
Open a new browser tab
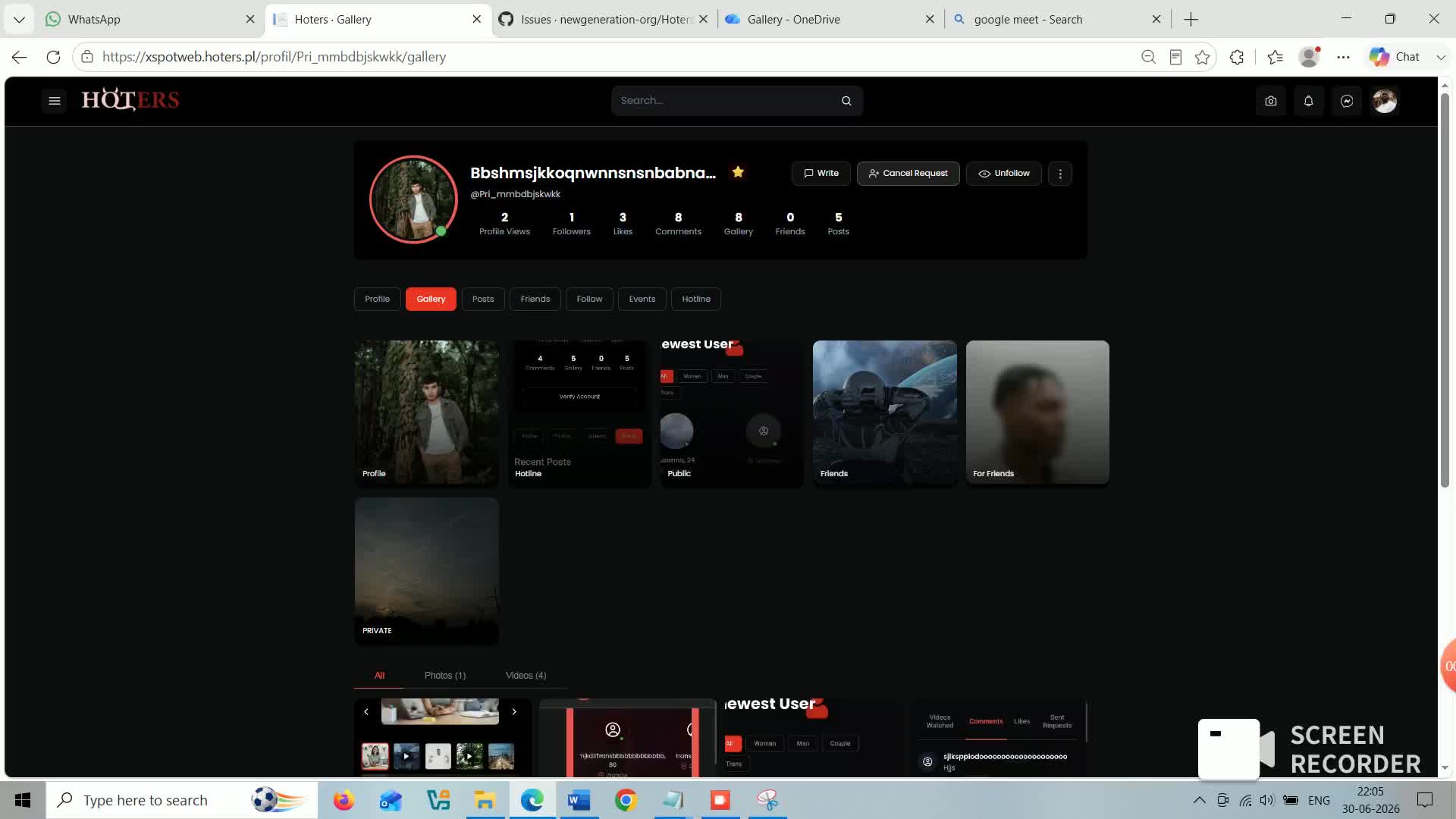coord(1191,20)
